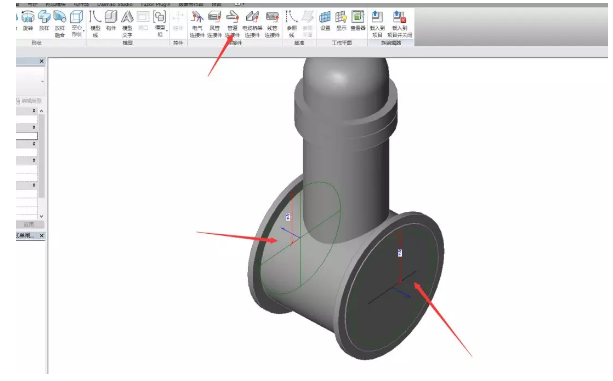Click the editable value field in Properties
The image size is (613, 381).
27,136
